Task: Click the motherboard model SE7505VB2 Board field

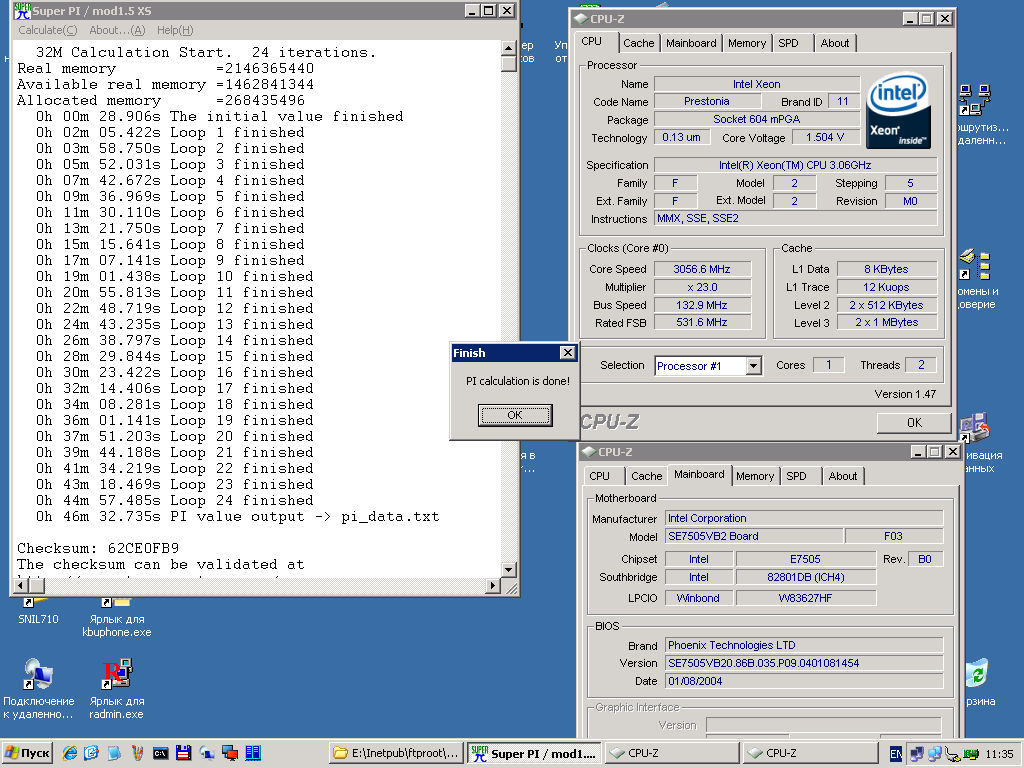Action: click(754, 536)
